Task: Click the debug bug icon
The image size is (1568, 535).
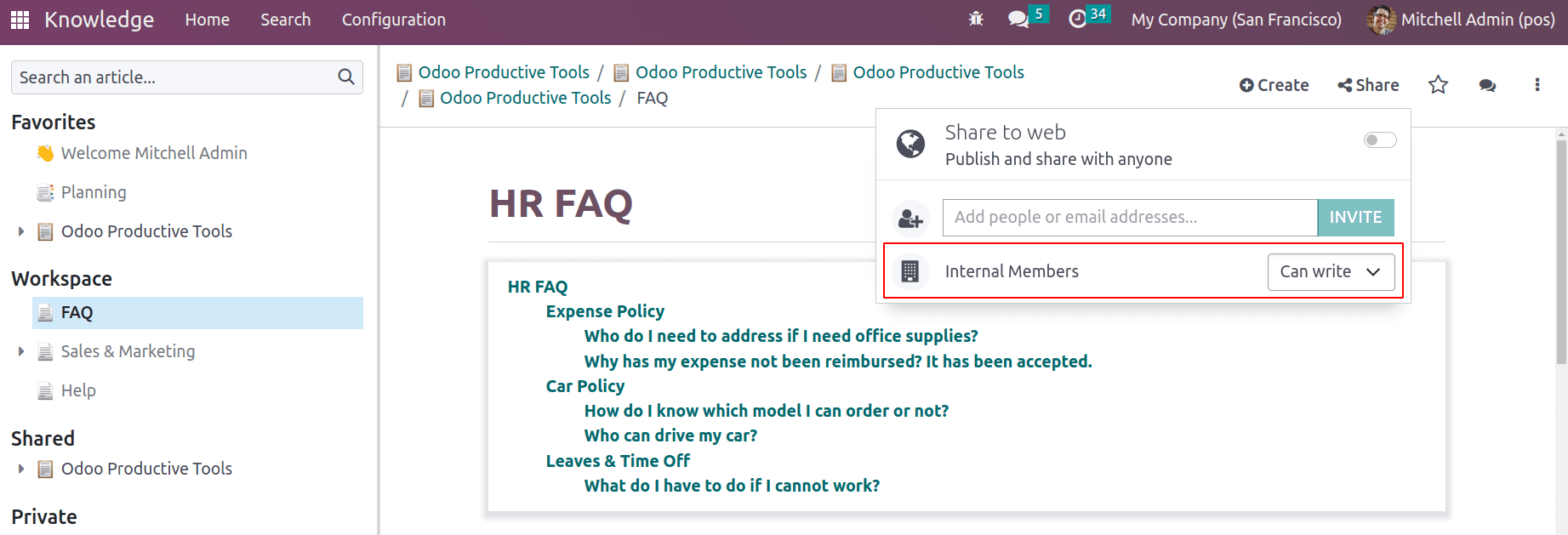Action: [x=976, y=19]
